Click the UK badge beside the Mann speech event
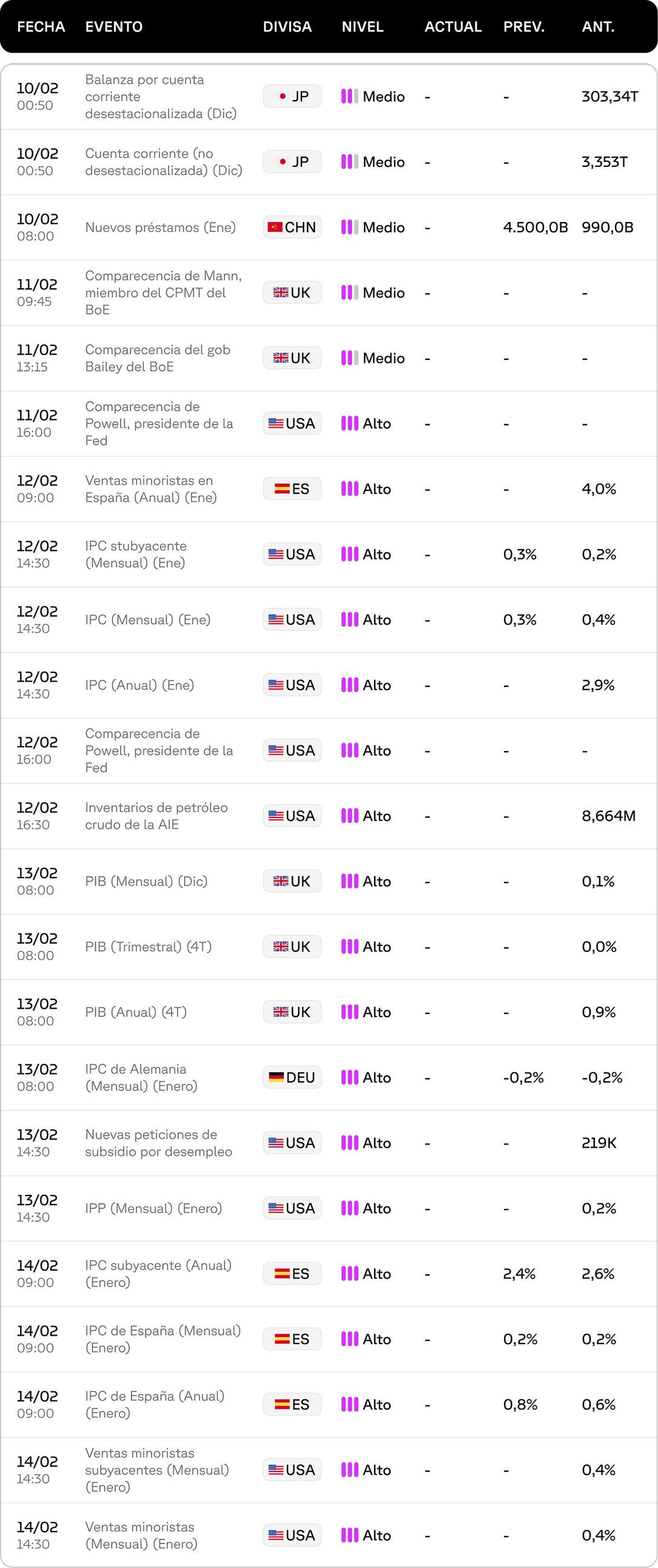 292,292
